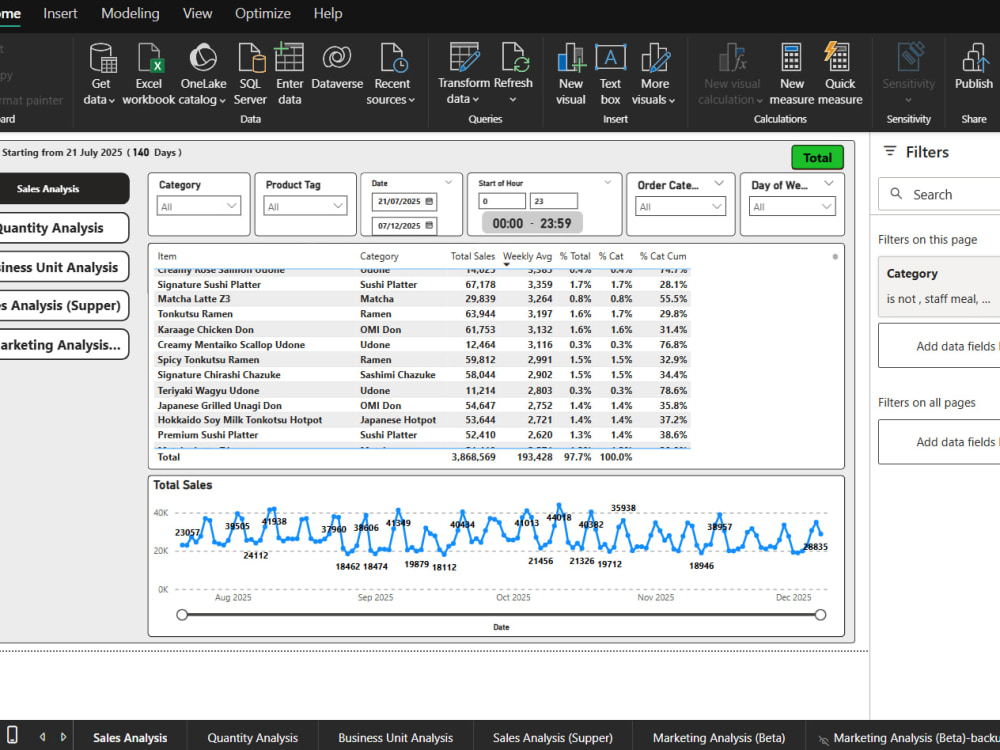Expand Day of Week header chevron

pyautogui.click(x=828, y=184)
